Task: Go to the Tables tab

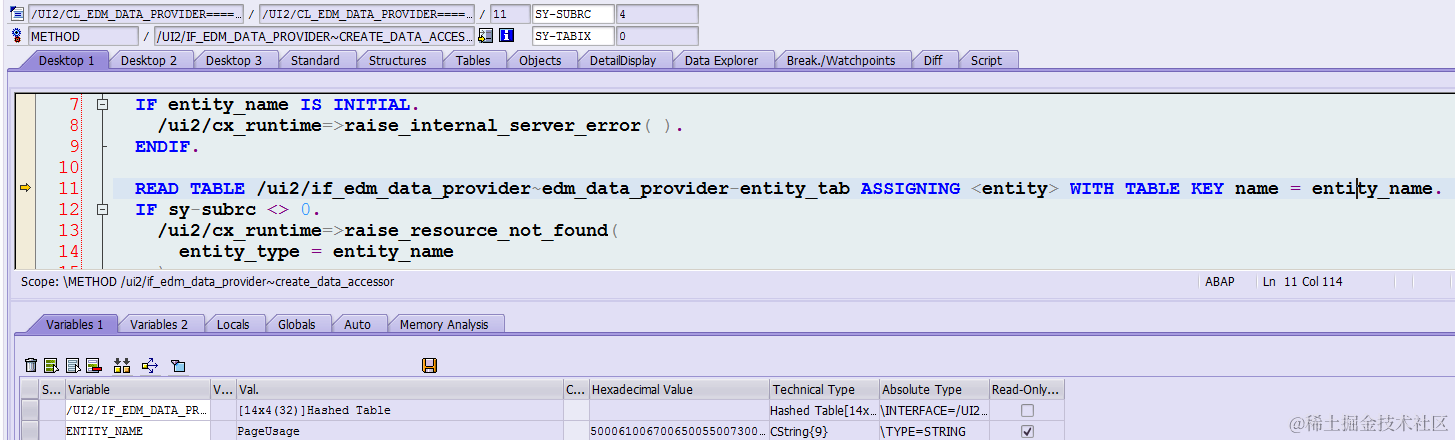Action: [x=473, y=60]
